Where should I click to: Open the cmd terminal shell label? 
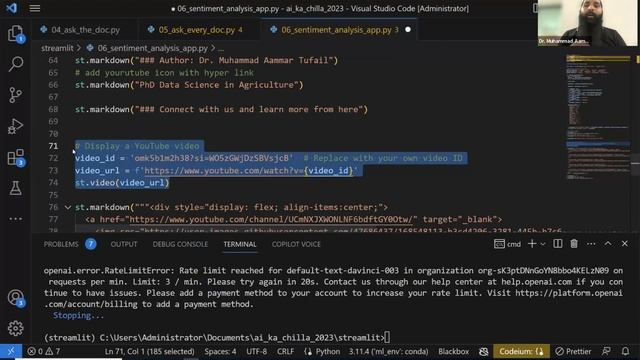(507, 244)
